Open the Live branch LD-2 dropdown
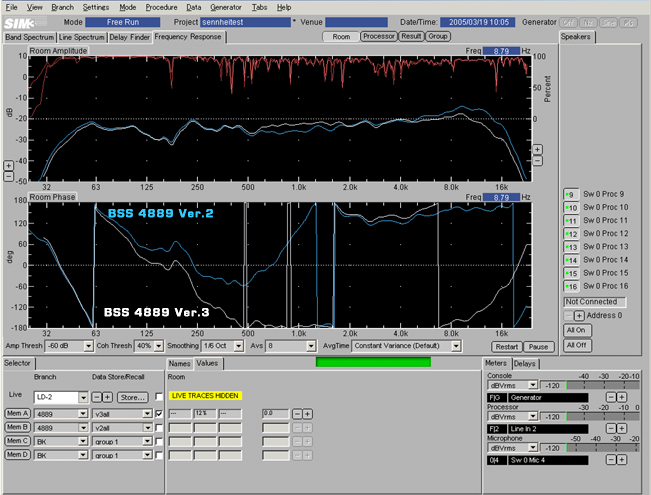This screenshot has height=495, width=651. pyautogui.click(x=83, y=398)
